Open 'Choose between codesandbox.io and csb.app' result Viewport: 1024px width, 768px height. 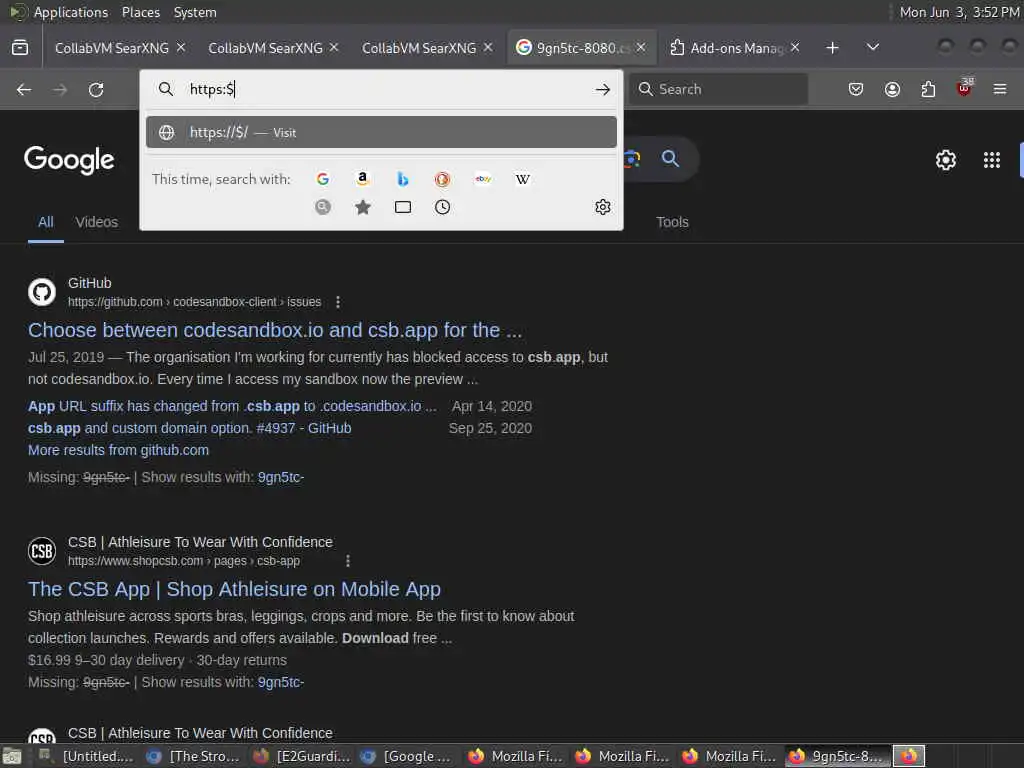tap(275, 330)
